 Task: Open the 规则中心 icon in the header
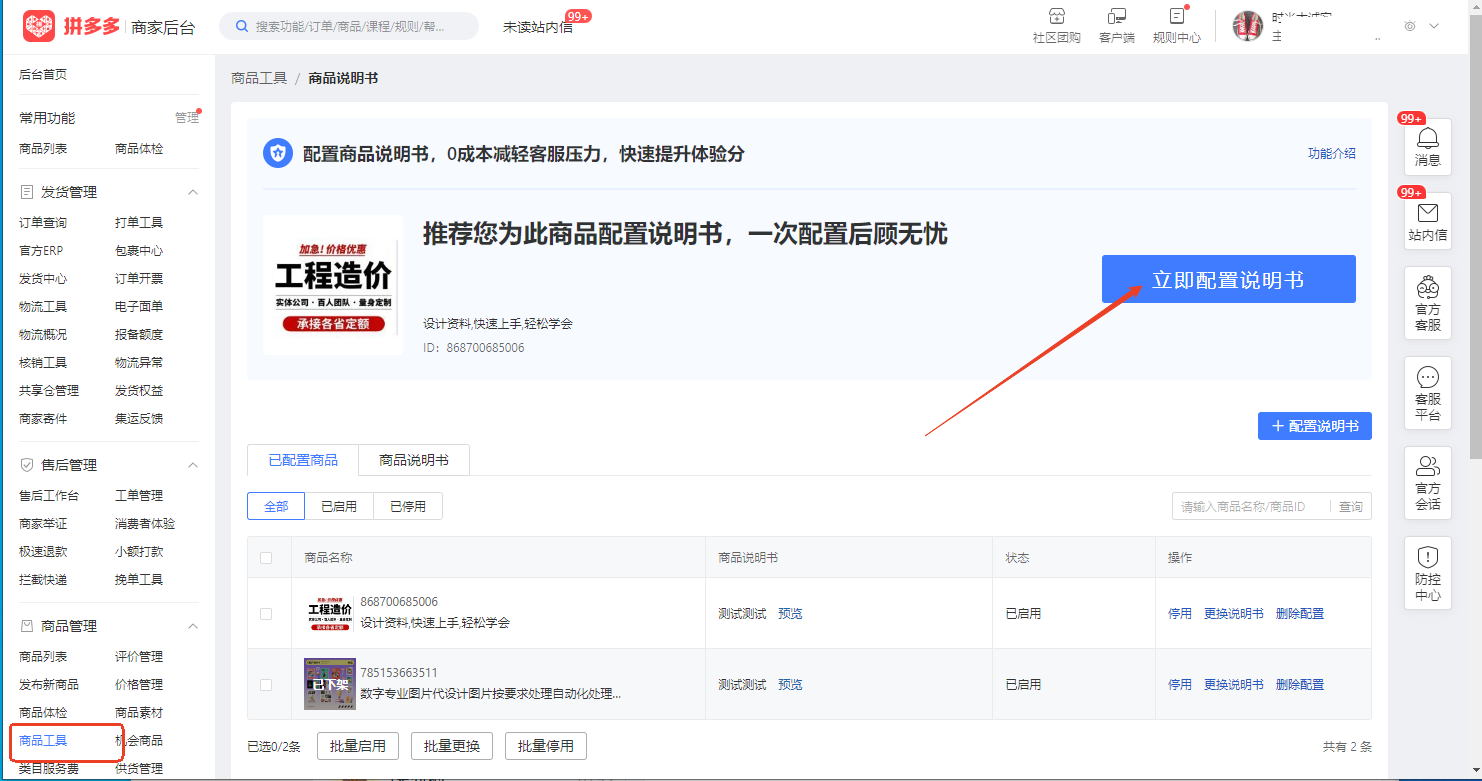tap(1177, 26)
